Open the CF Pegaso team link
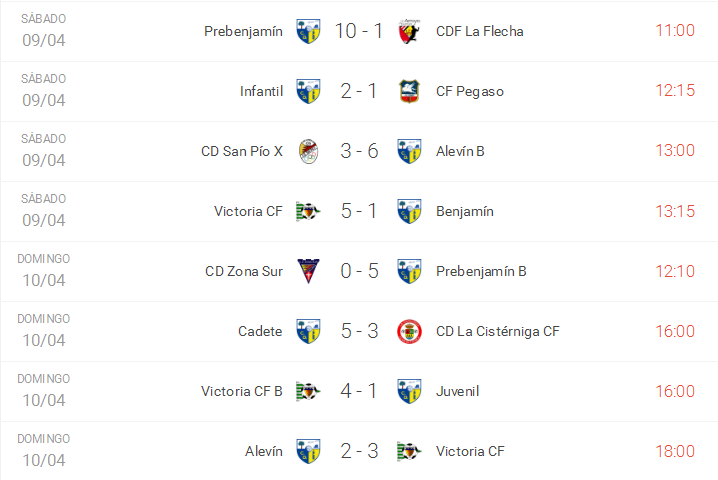The image size is (718, 480). (x=470, y=91)
